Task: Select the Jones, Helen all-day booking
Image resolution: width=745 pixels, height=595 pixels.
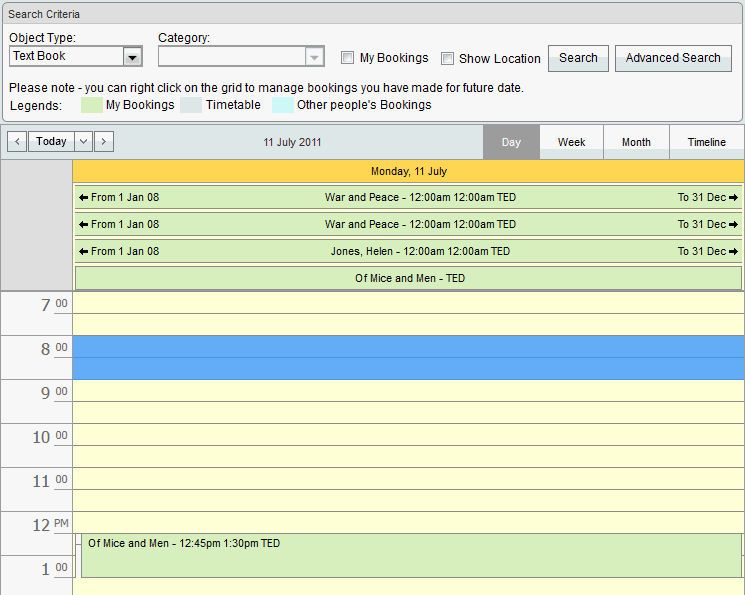Action: coord(409,251)
